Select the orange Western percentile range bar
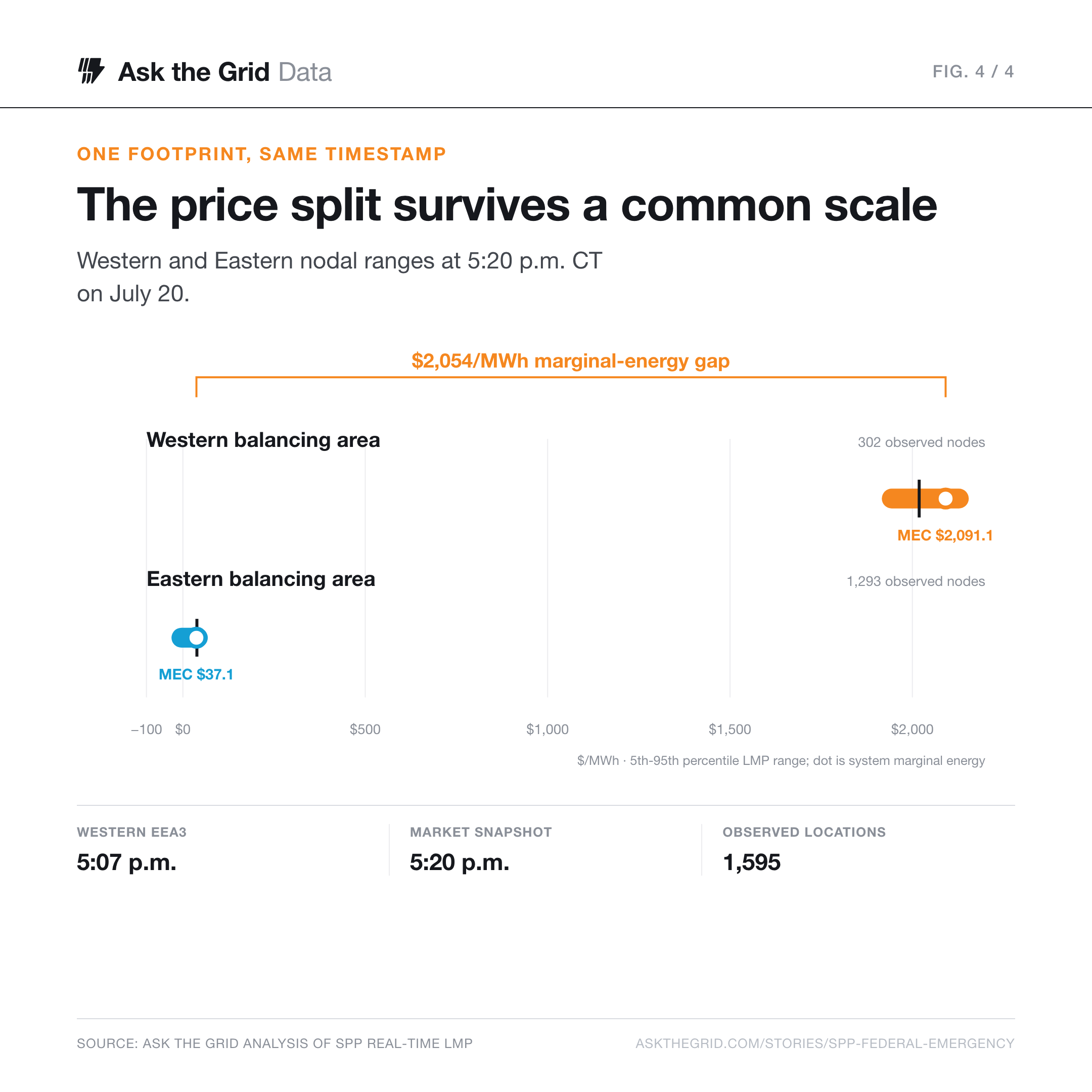Screen dimensions: 1092x1092 tap(925, 498)
